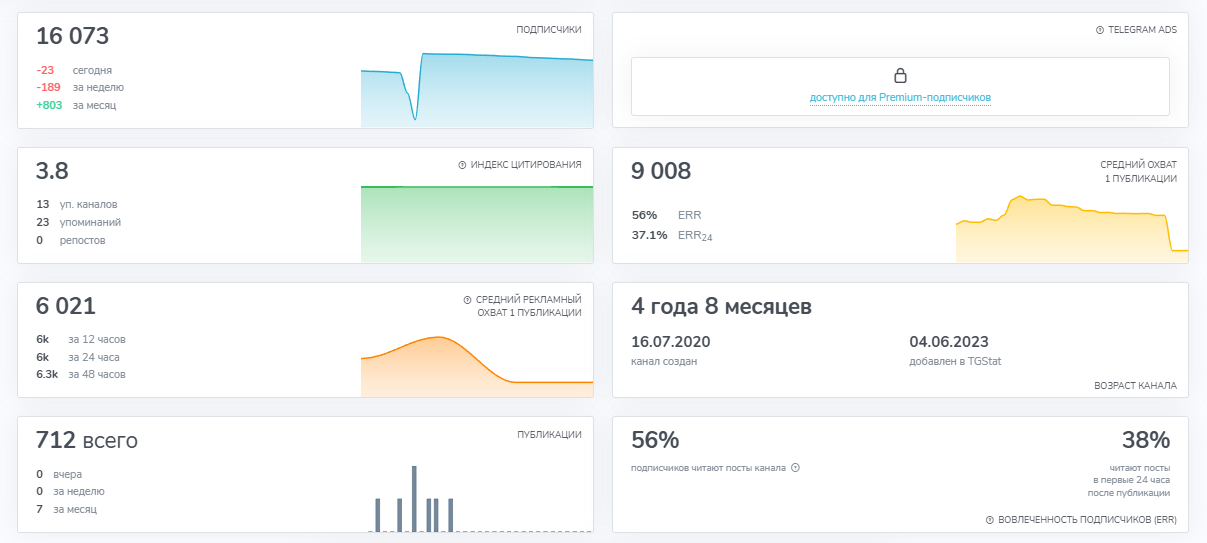Click the TELEGRAM ADS label

pos(1143,30)
